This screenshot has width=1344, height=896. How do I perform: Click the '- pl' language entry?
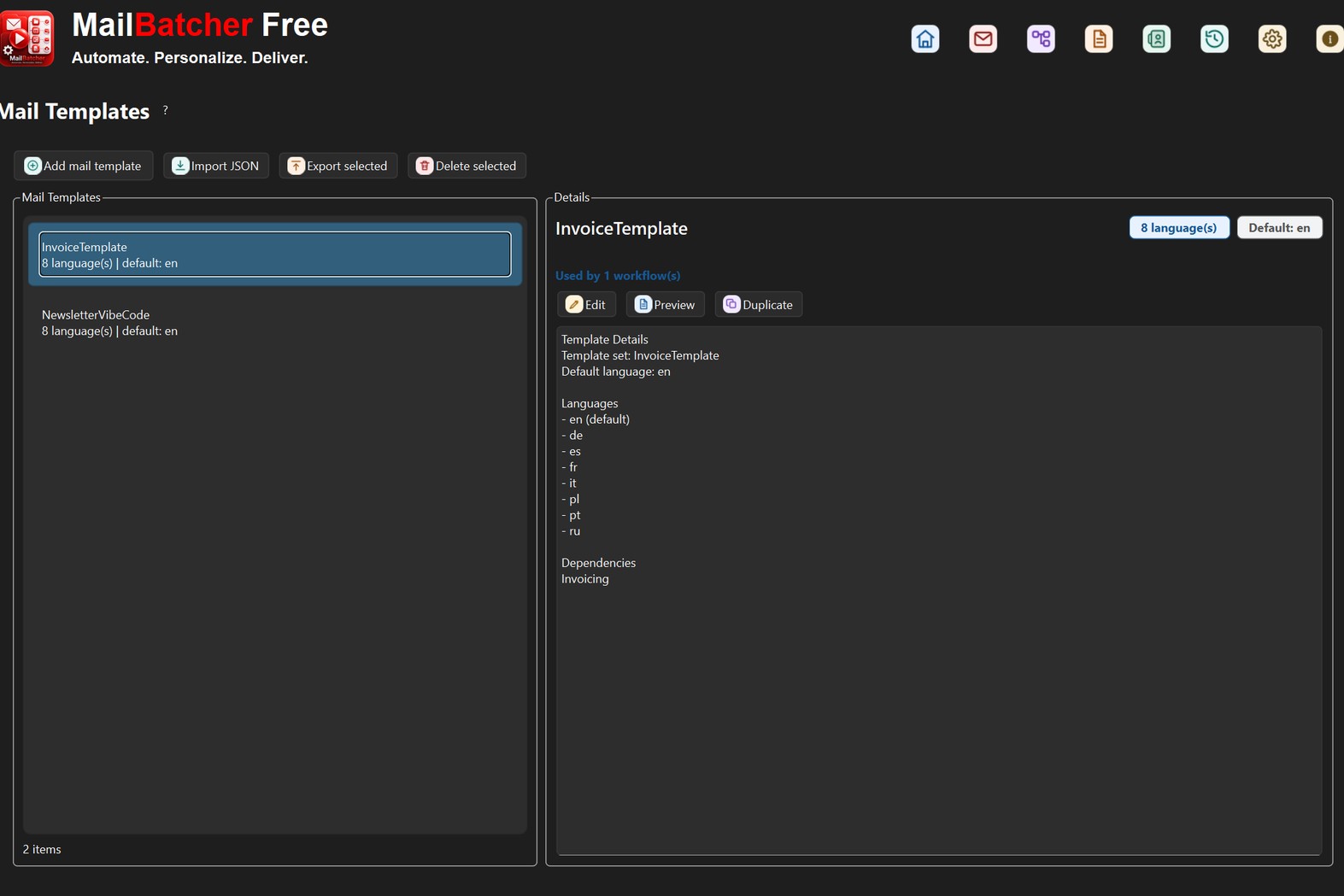[x=570, y=500]
